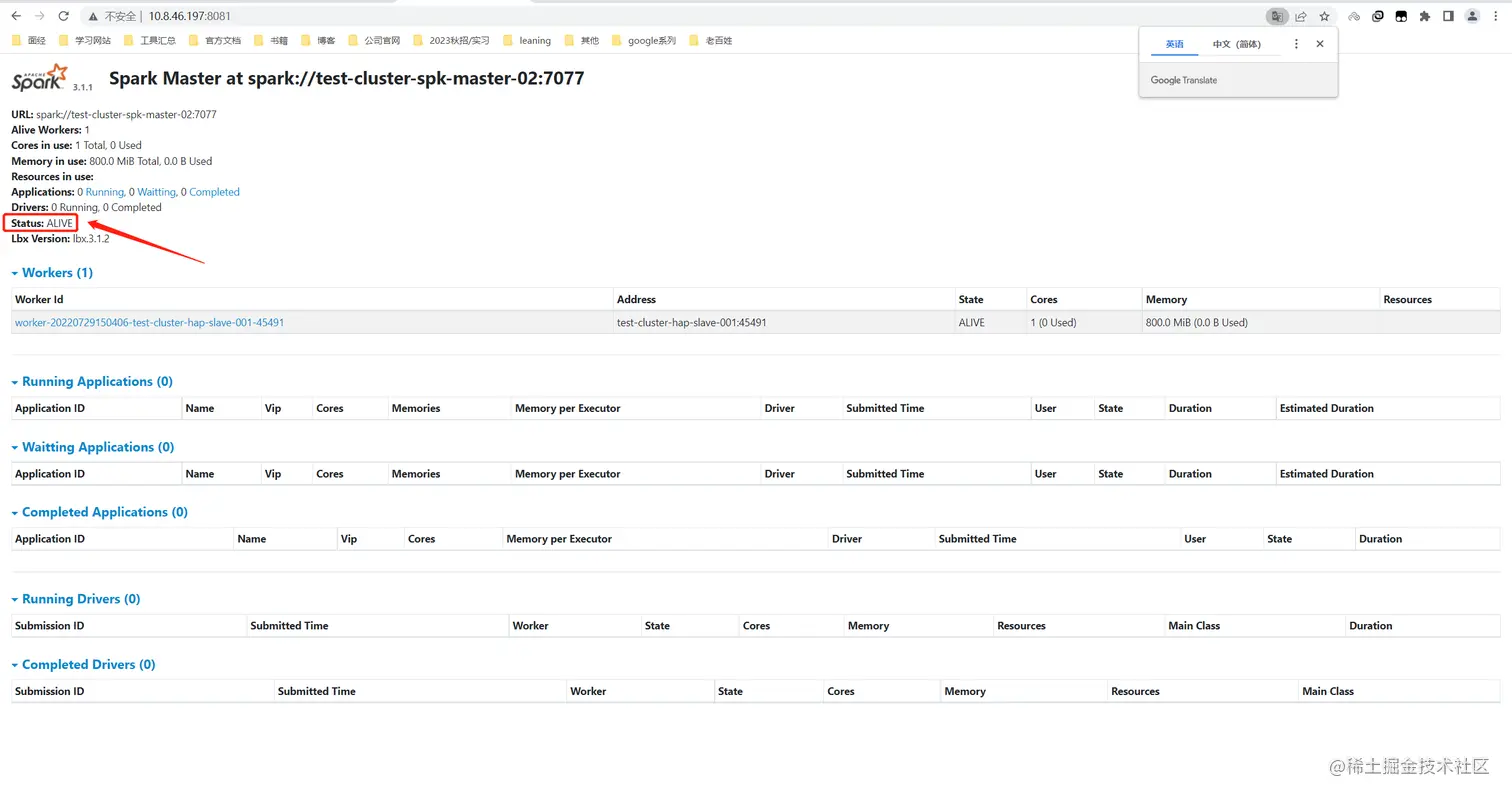
Task: Click the overlapping-squares extension icon
Action: coord(1378,16)
